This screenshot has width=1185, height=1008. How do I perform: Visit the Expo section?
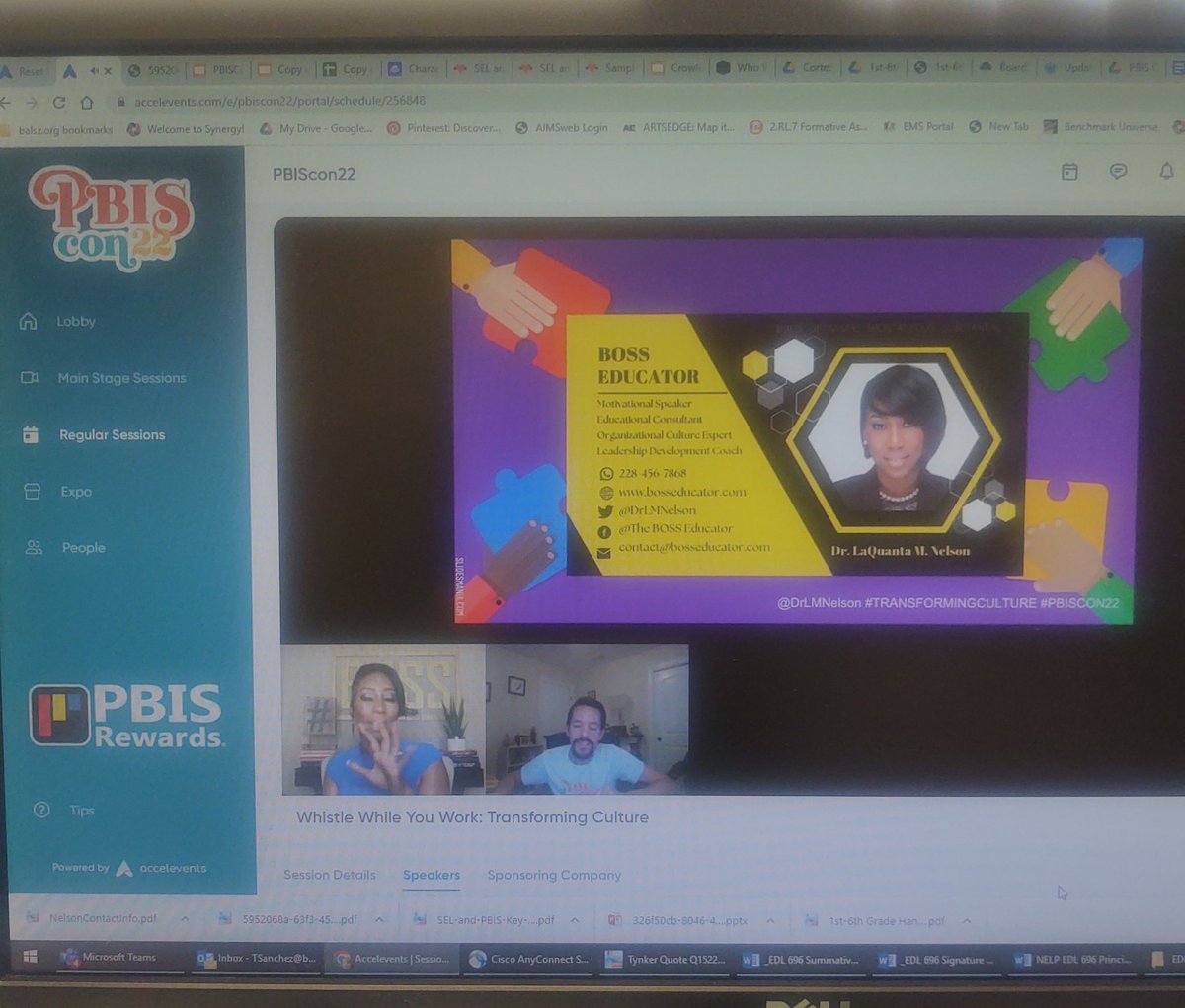[x=57, y=492]
